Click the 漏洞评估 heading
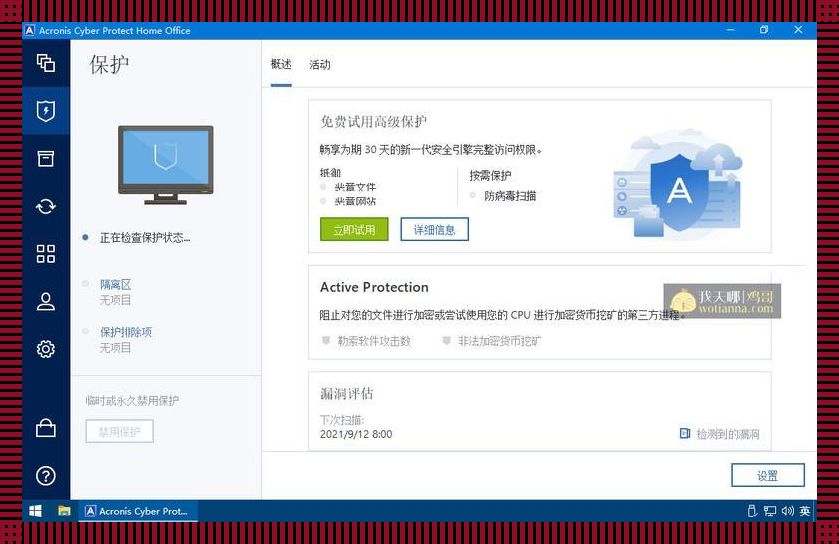Screen dimensions: 839x544 click(347, 394)
